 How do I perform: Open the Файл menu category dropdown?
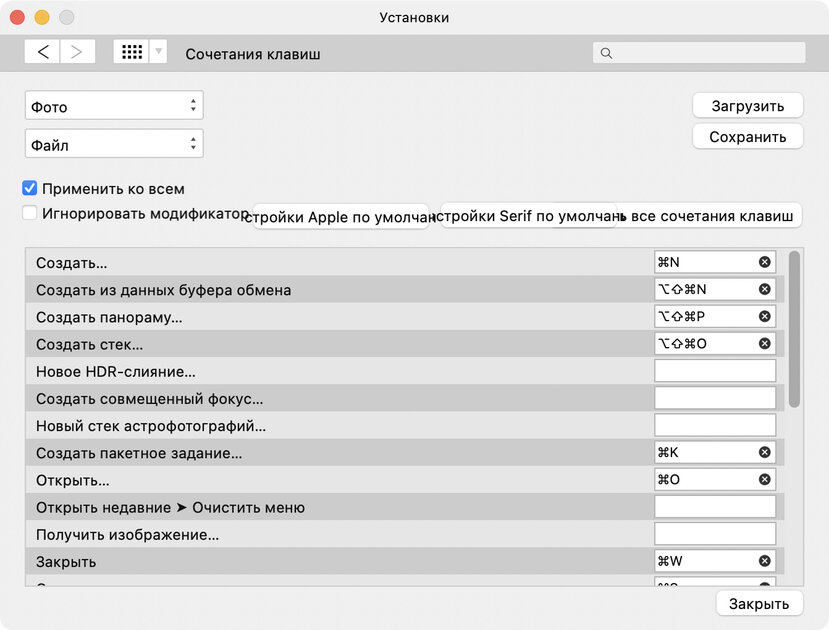[114, 144]
